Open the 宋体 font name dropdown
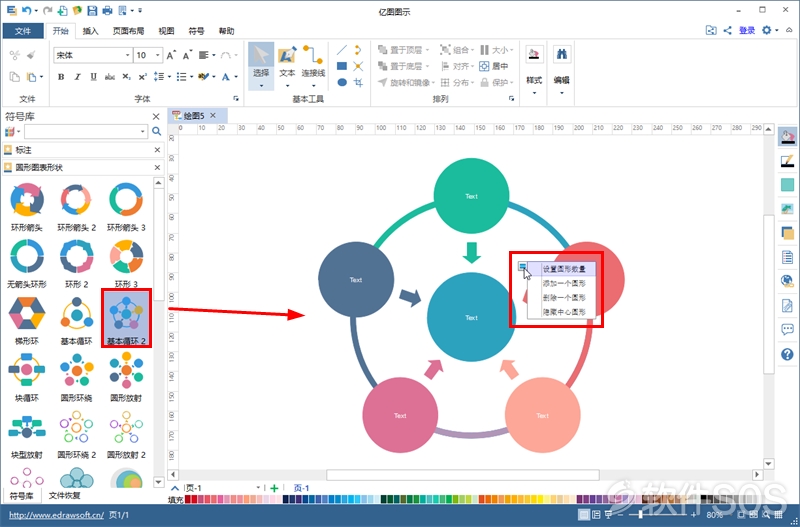The height and width of the screenshot is (527, 800). 128,55
